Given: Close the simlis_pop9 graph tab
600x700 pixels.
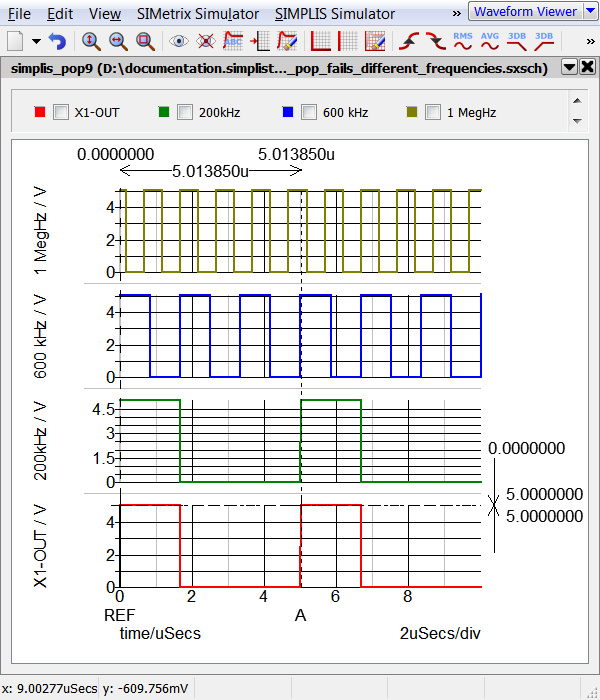Looking at the screenshot, I should 587,67.
